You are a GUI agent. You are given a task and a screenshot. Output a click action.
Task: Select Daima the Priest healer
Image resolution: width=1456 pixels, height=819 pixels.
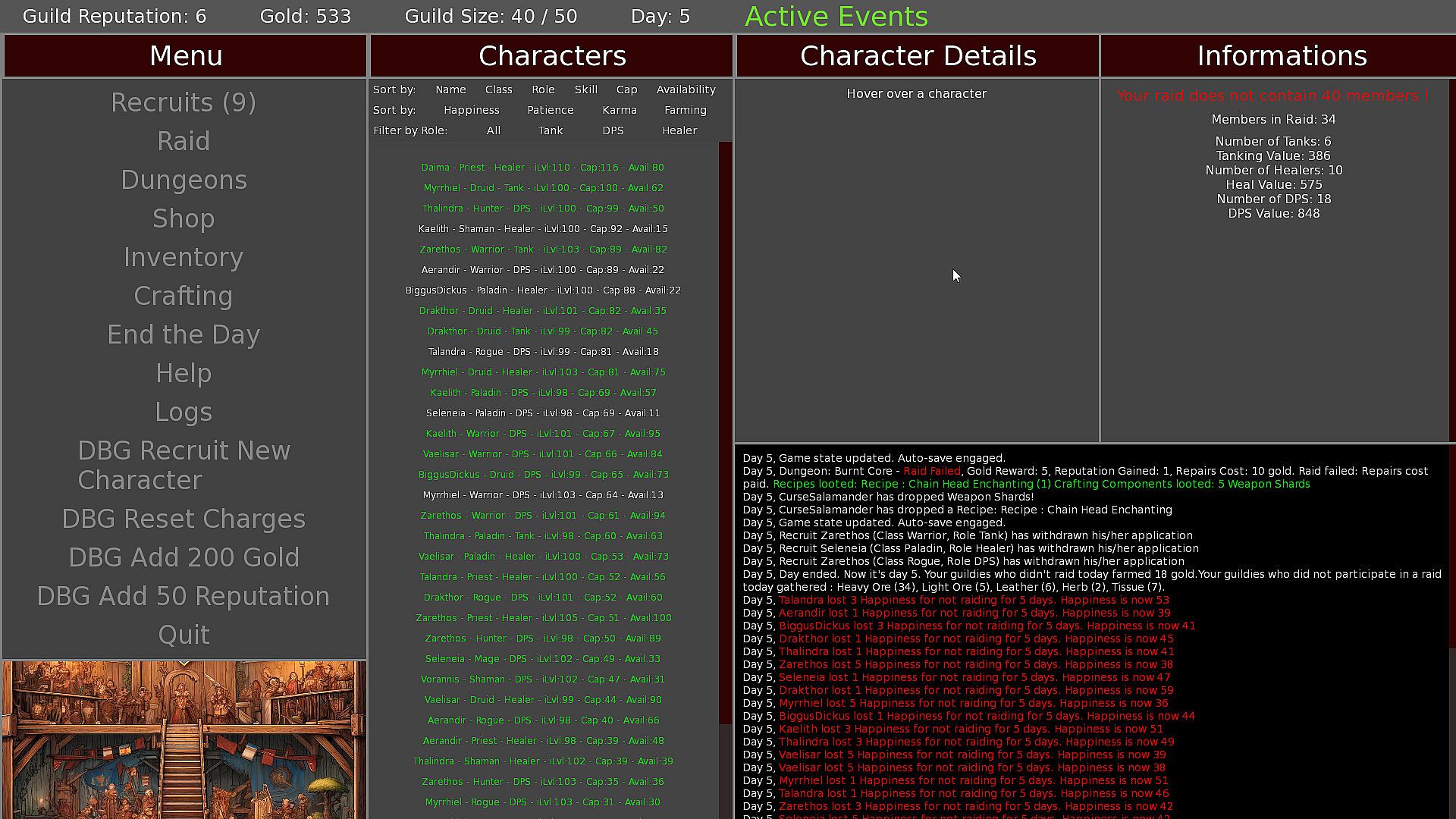click(542, 168)
